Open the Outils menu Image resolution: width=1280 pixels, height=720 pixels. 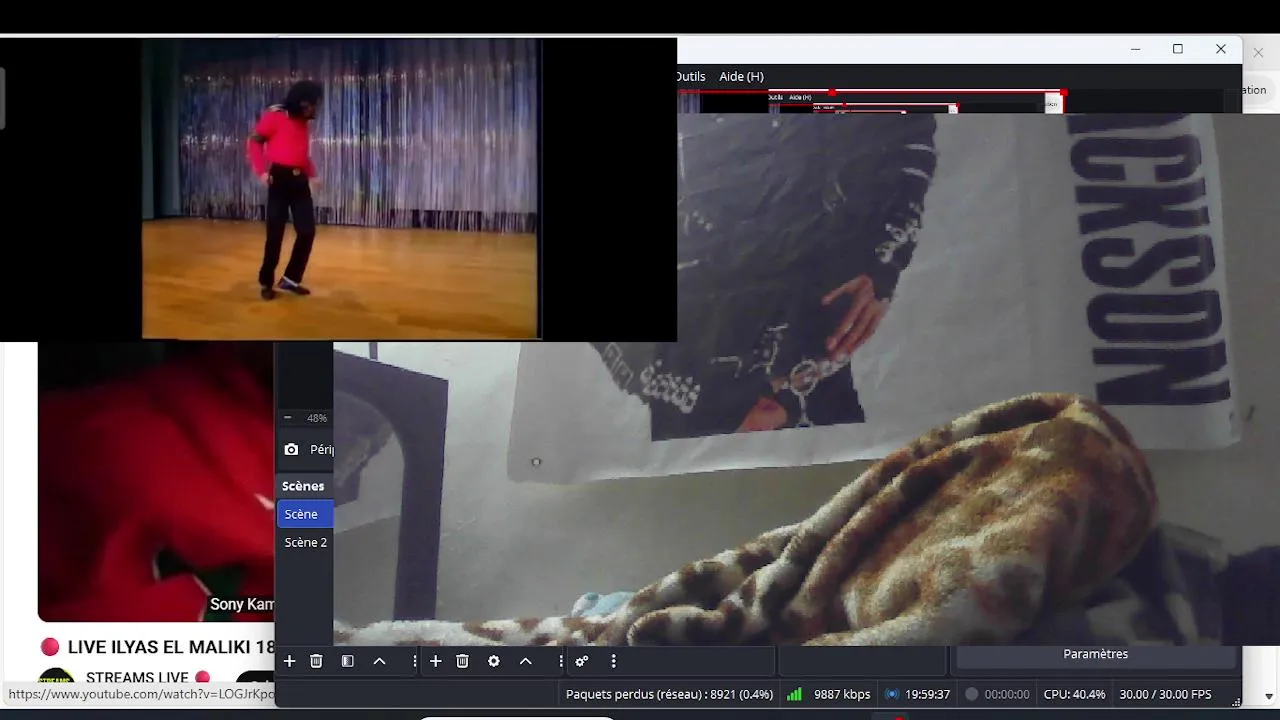[x=690, y=76]
